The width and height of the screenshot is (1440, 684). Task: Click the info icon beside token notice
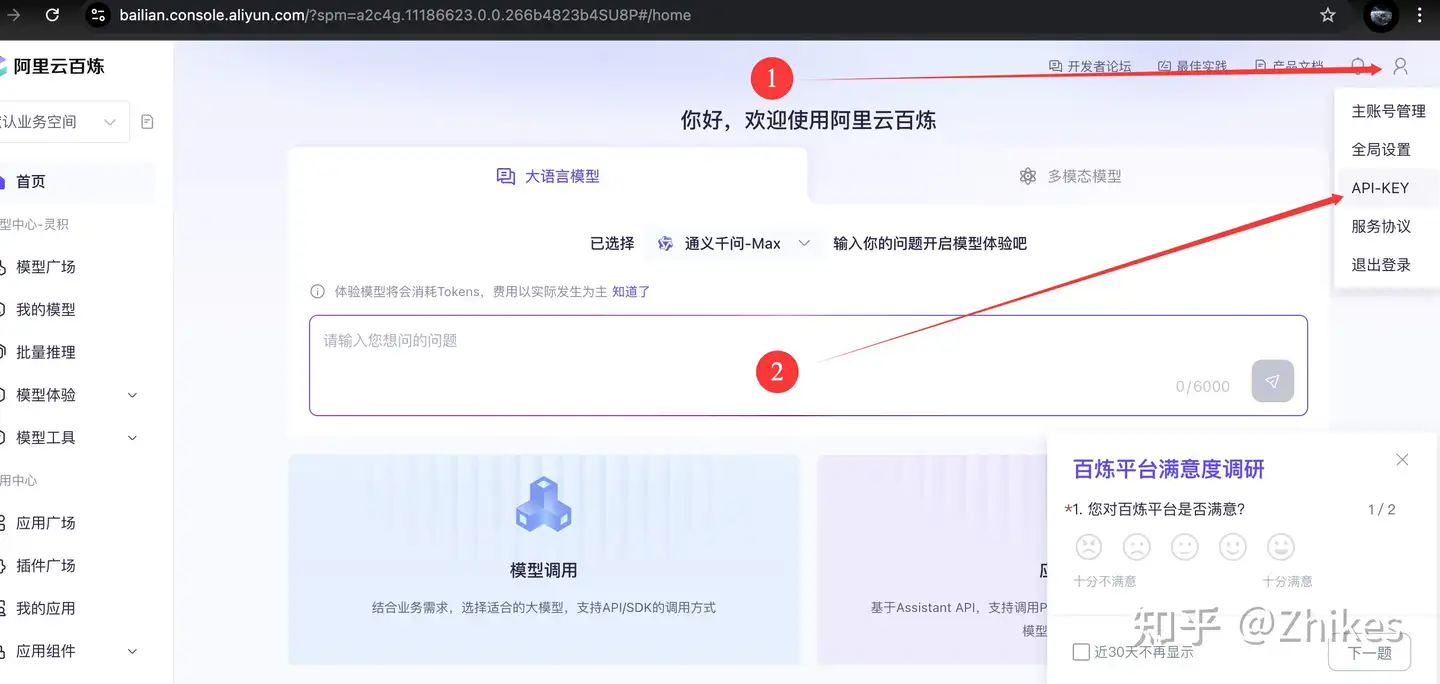(x=317, y=292)
